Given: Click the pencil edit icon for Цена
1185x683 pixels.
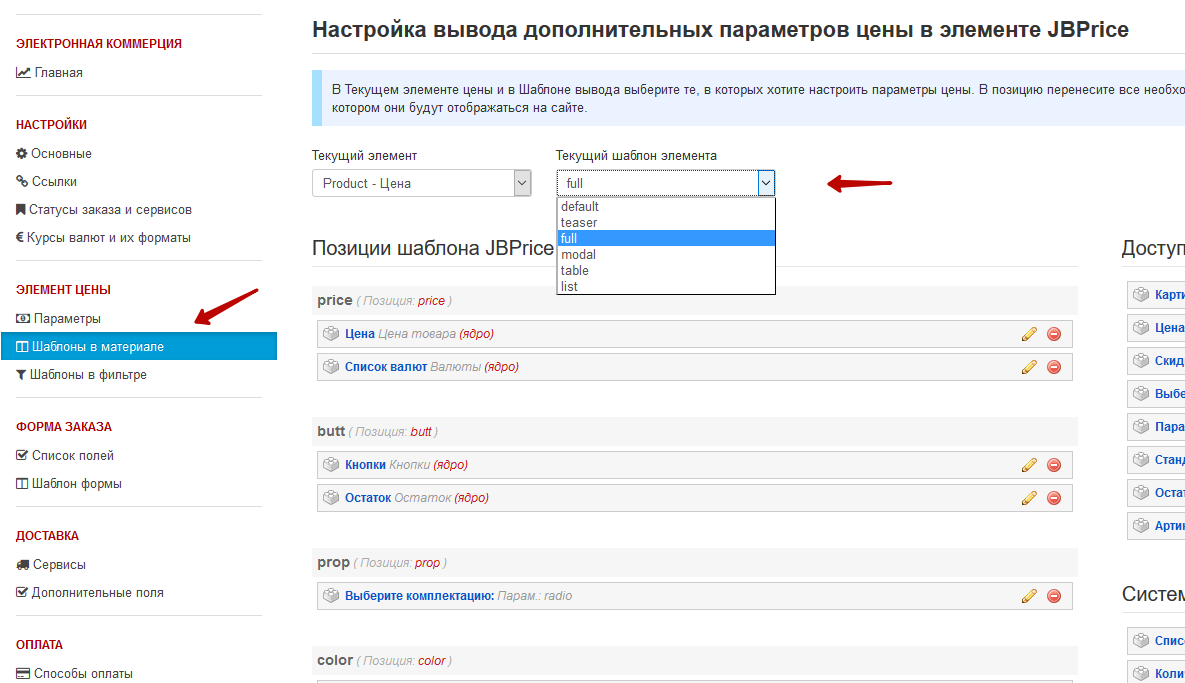Looking at the screenshot, I should 1029,334.
